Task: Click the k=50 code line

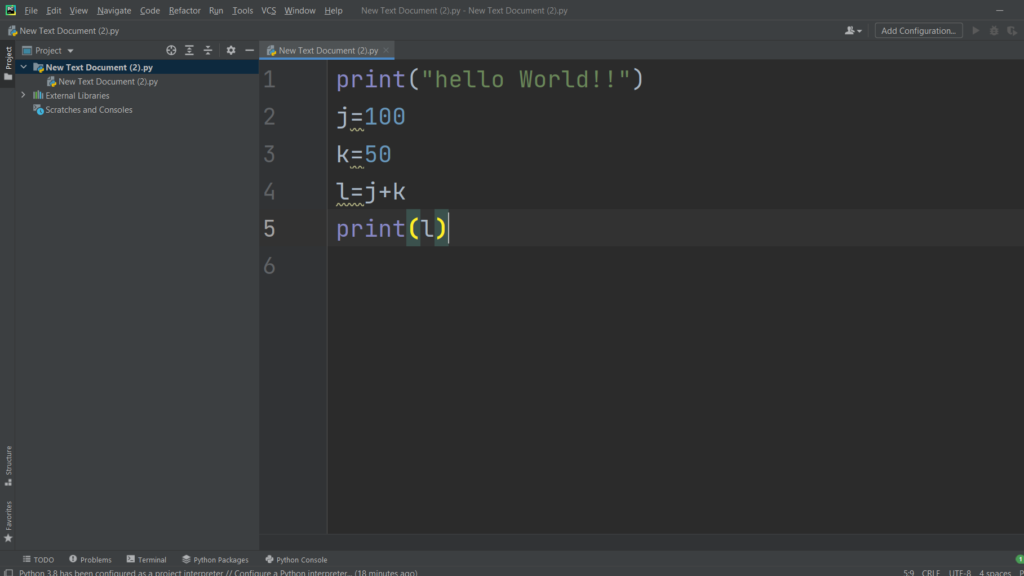Action: pos(363,154)
